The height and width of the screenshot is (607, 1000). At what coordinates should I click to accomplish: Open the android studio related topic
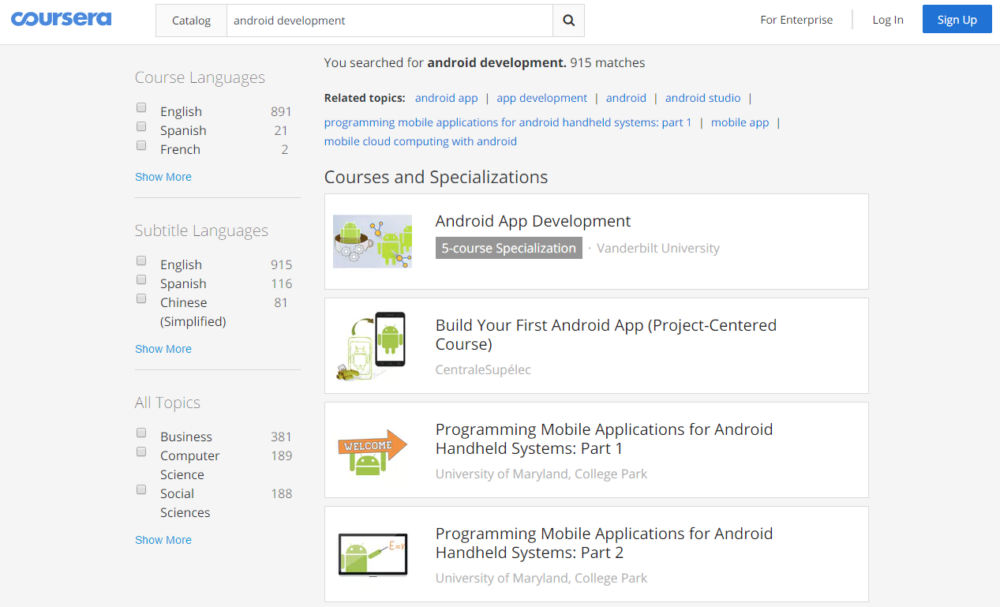click(703, 98)
